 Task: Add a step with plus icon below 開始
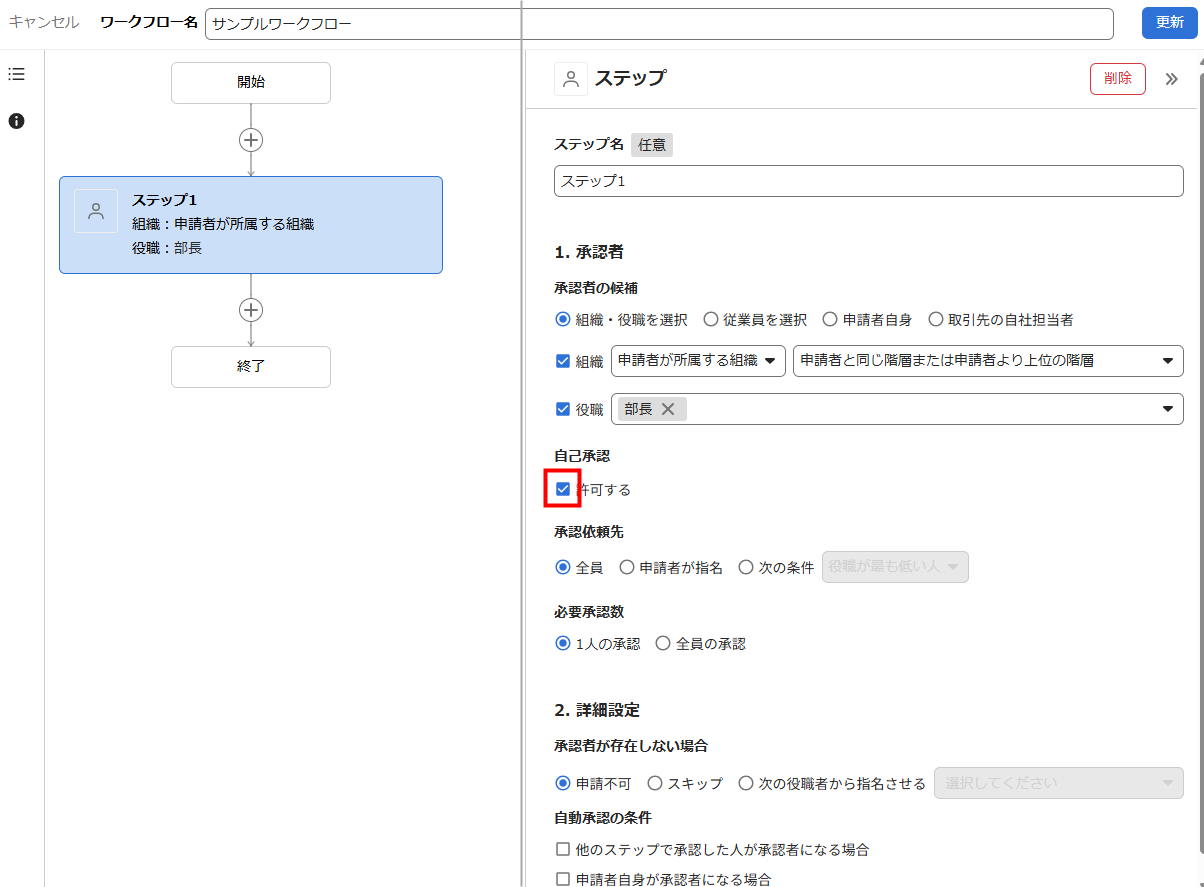tap(251, 140)
